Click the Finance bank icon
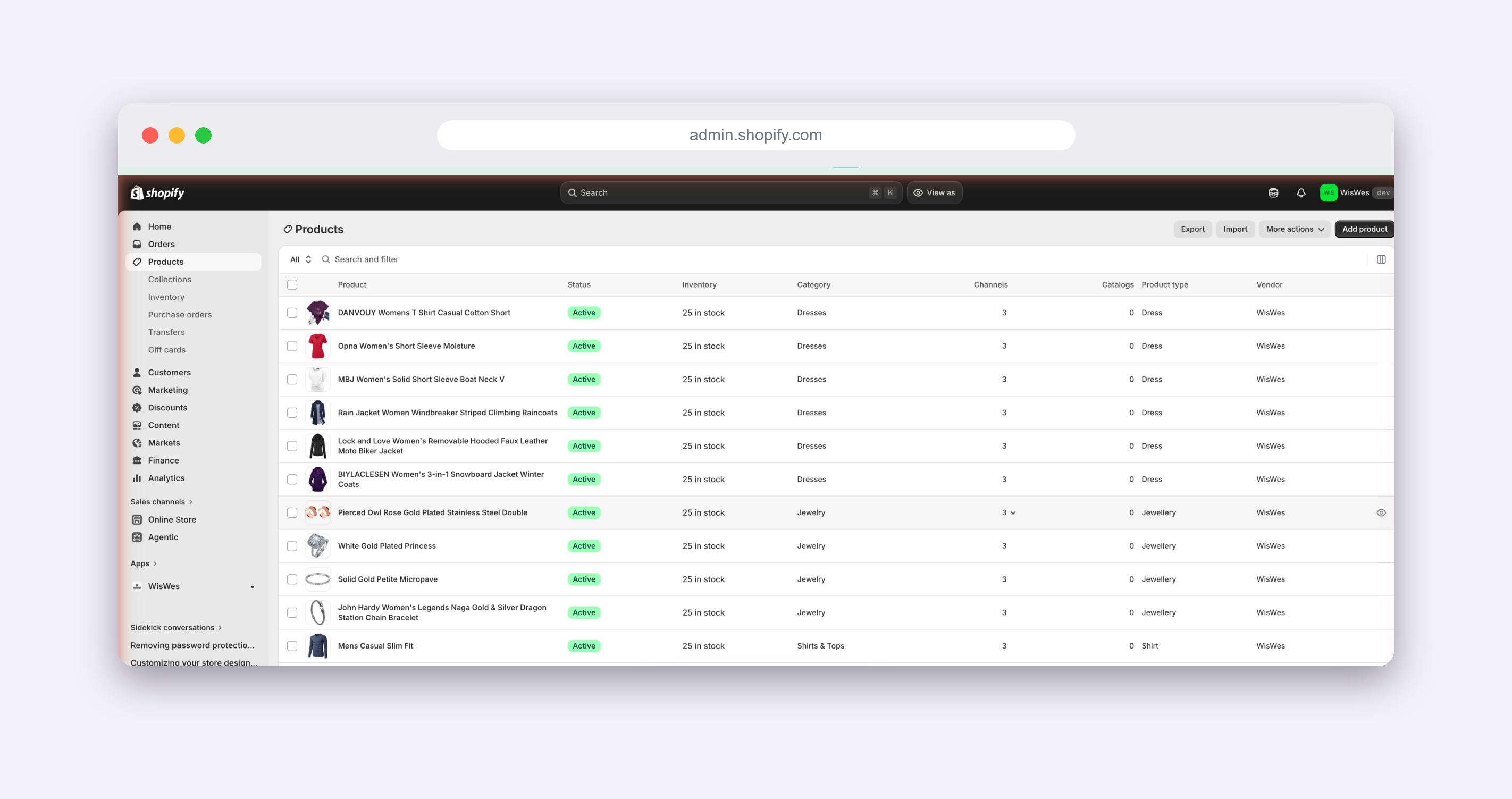This screenshot has width=1512, height=799. pyautogui.click(x=137, y=460)
